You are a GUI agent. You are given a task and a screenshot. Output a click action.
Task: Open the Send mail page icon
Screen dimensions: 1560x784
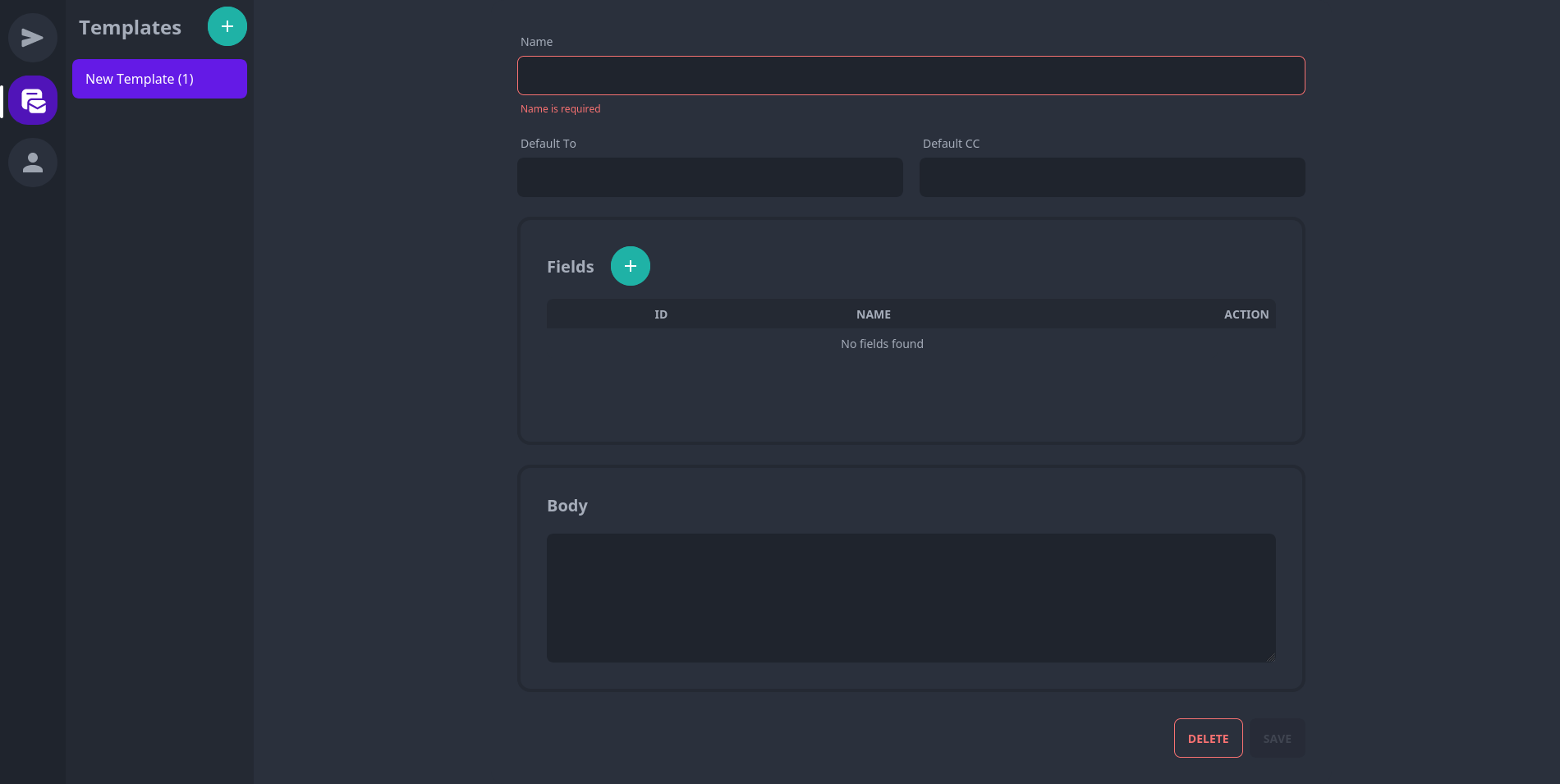(33, 38)
